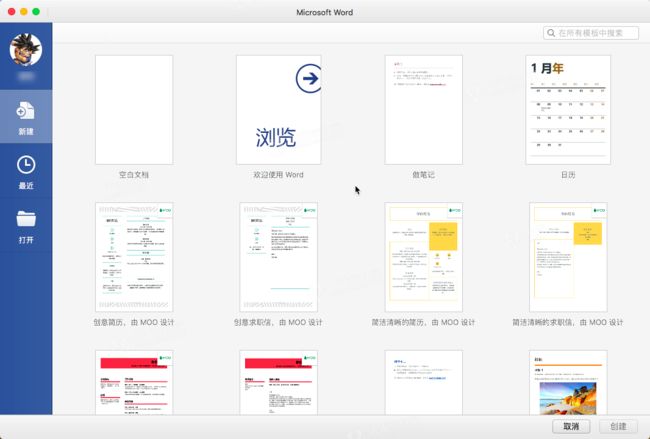Click the 空白文档 label text

(x=133, y=175)
